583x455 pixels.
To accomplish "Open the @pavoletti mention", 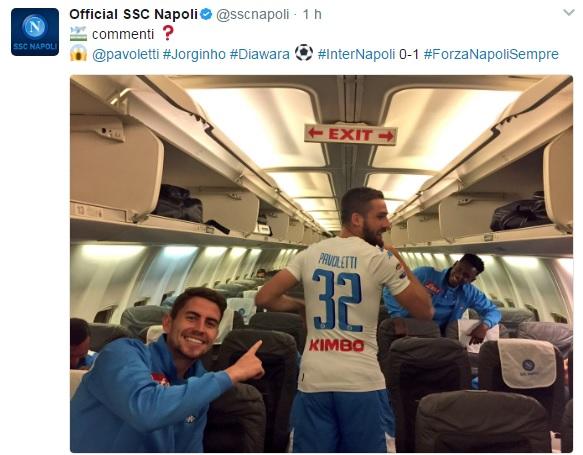I will coord(126,54).
